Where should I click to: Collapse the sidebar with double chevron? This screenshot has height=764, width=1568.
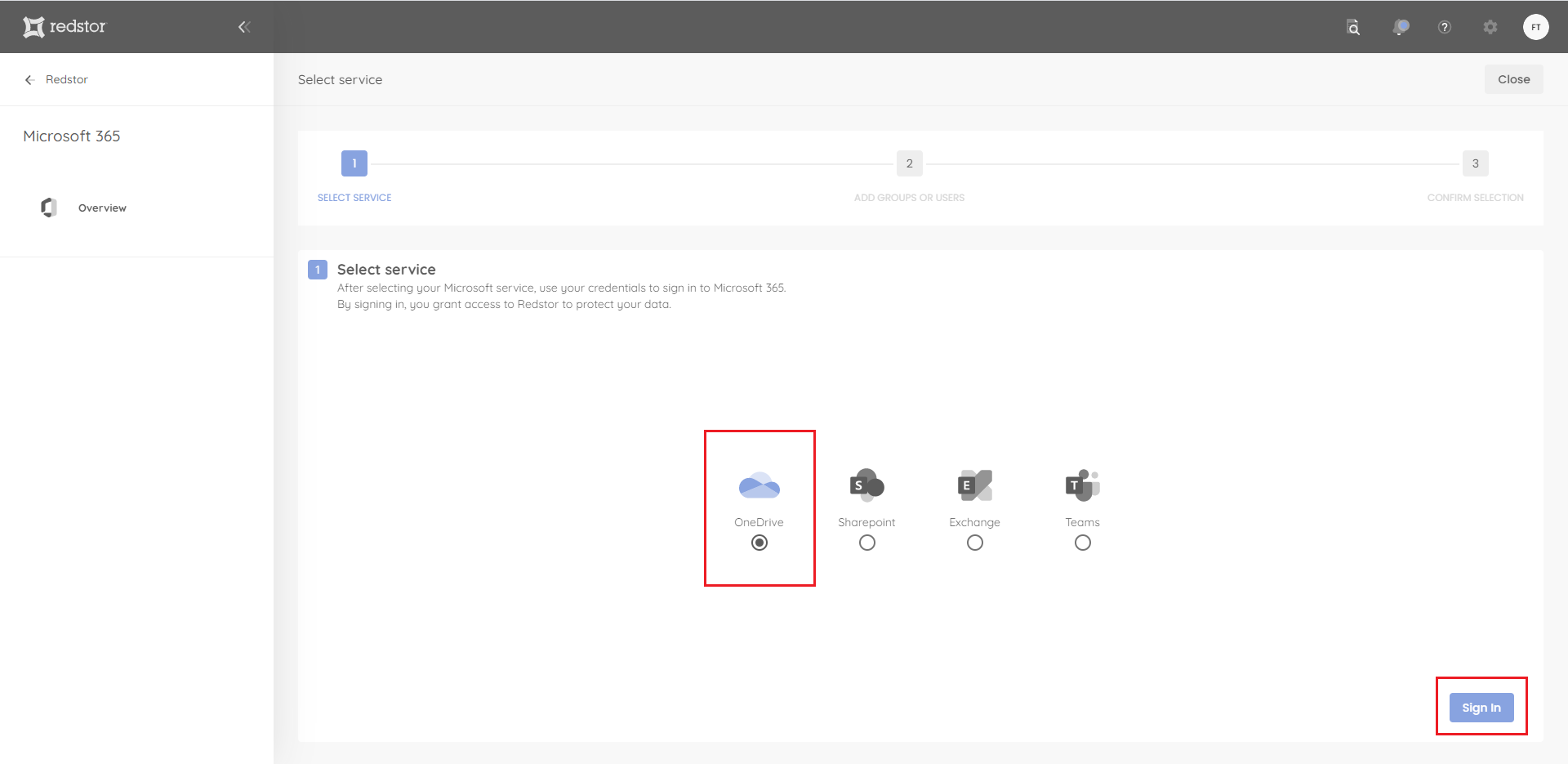[244, 27]
